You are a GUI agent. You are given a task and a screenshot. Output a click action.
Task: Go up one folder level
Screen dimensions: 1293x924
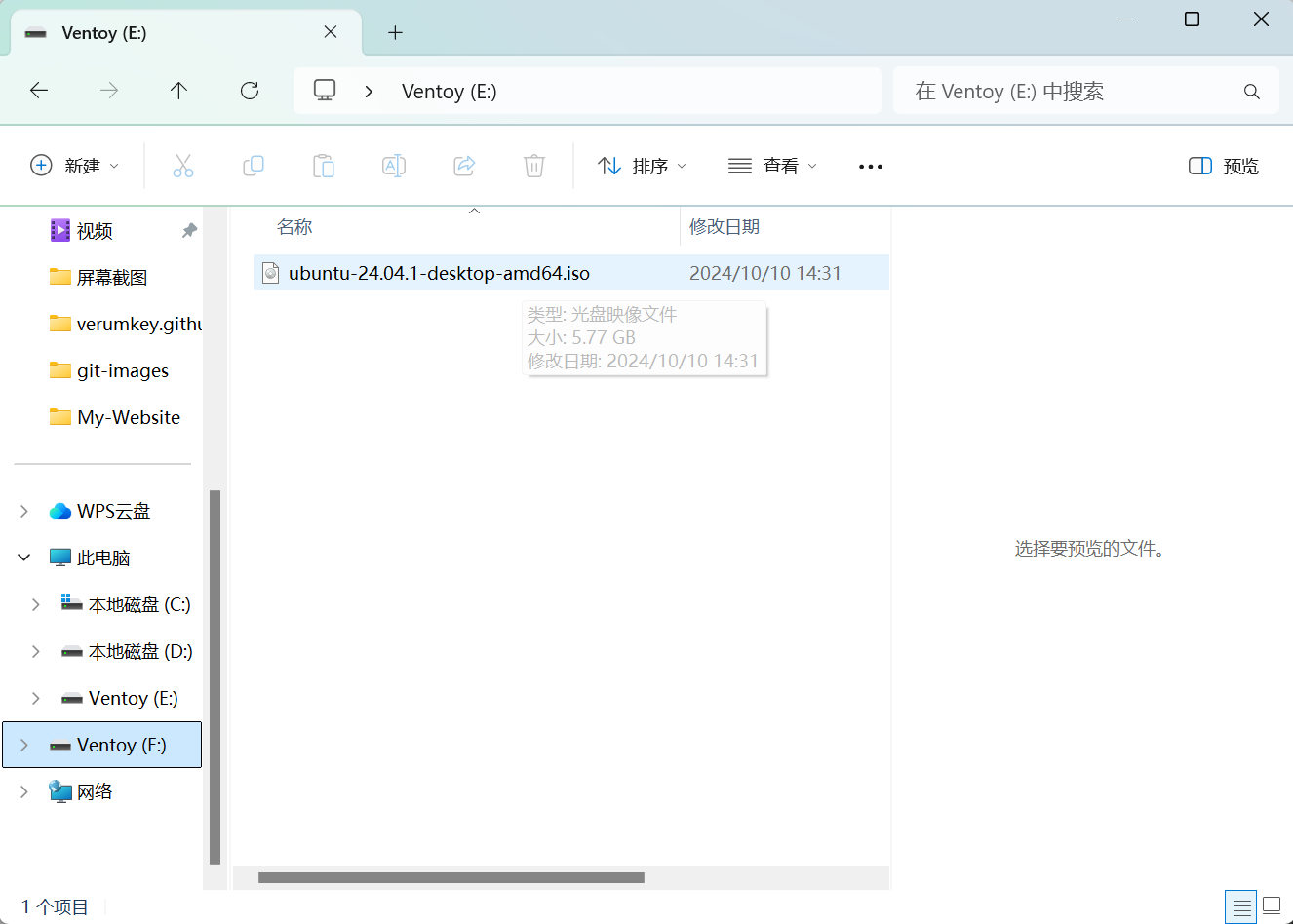point(178,91)
